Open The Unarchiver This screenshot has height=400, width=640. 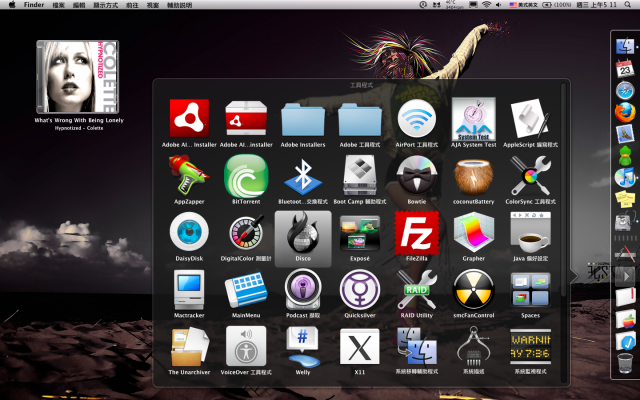189,347
